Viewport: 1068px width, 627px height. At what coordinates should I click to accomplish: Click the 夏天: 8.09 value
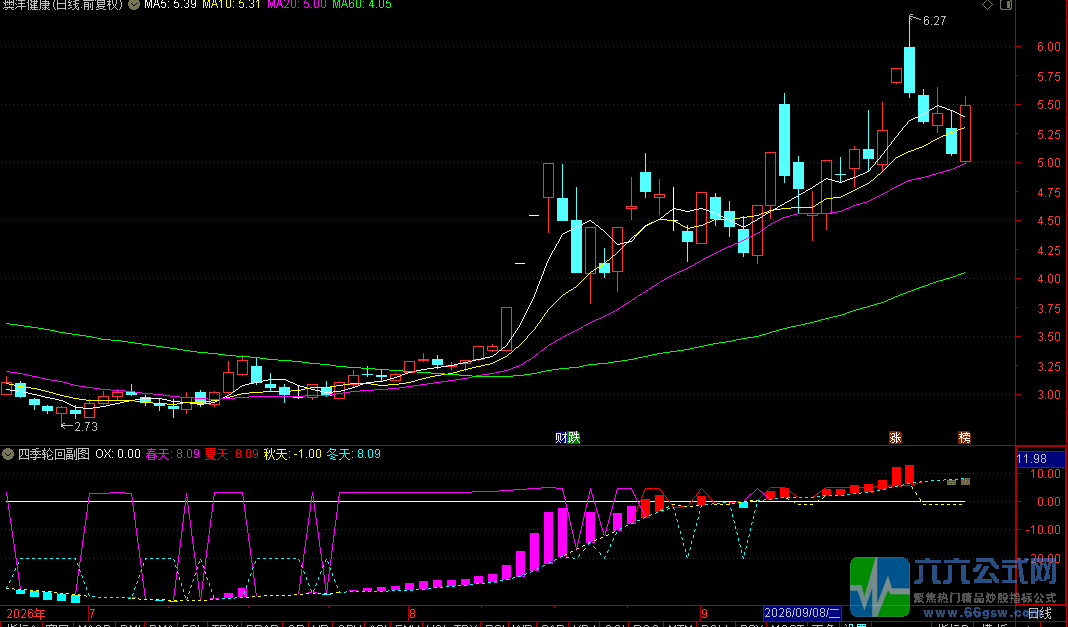(x=232, y=454)
